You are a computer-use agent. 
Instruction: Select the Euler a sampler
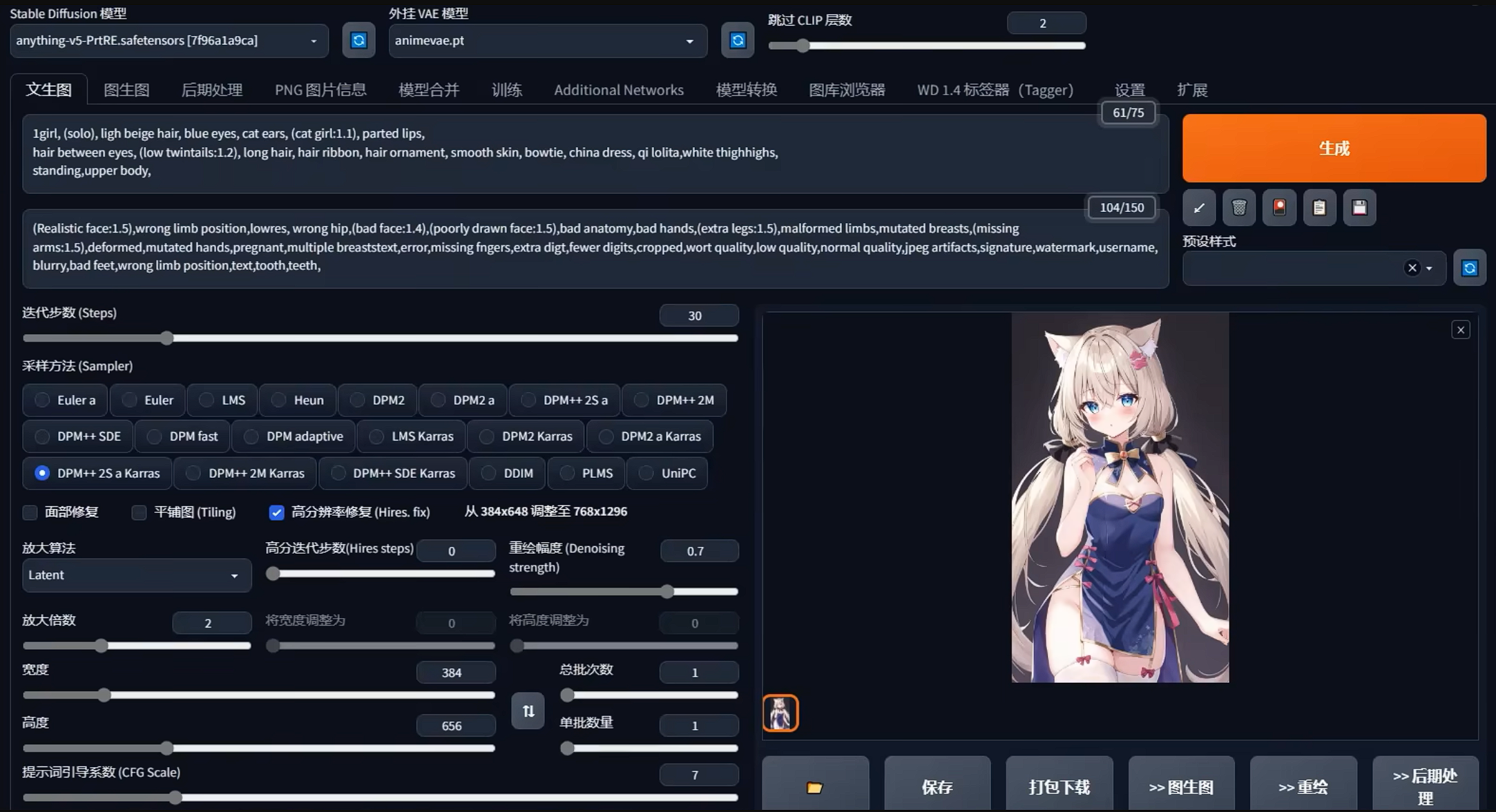(43, 400)
